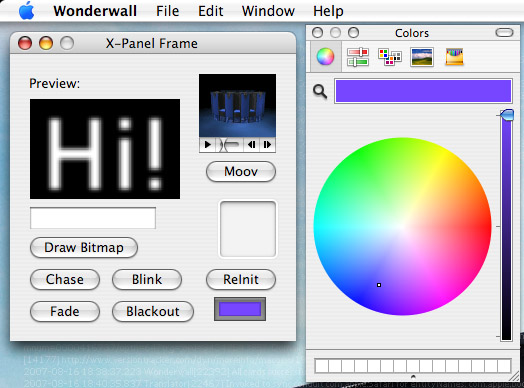Switch to the color sliders mode
The height and width of the screenshot is (388, 524).
click(x=358, y=56)
